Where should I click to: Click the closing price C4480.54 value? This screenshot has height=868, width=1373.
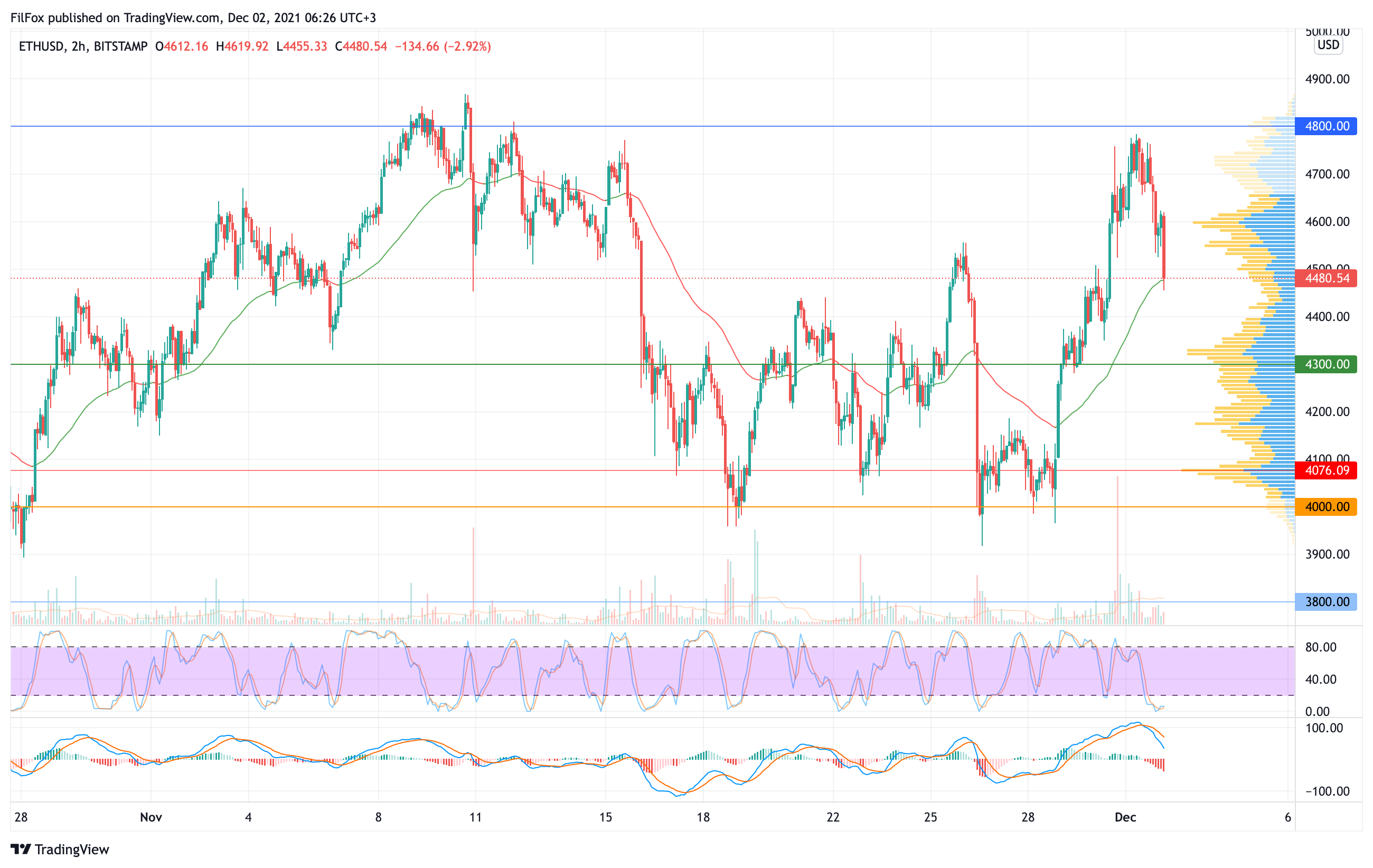(x=361, y=47)
